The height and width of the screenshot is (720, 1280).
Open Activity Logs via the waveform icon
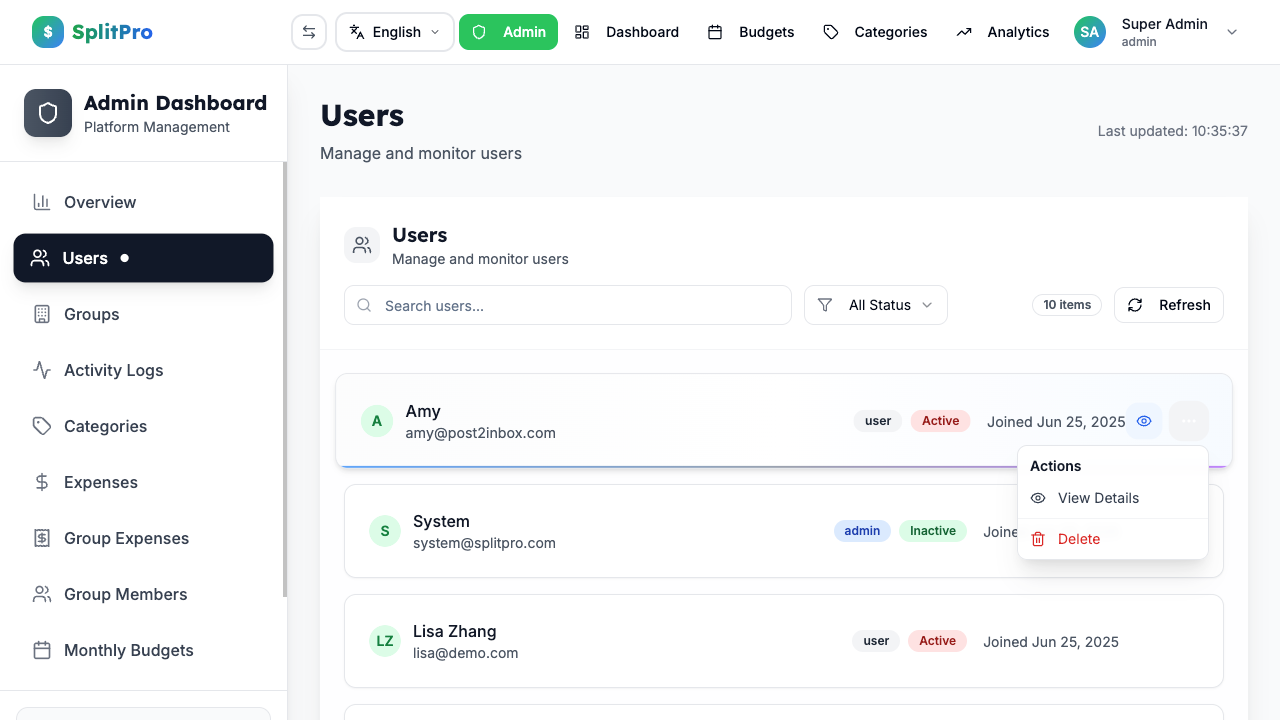(x=41, y=370)
